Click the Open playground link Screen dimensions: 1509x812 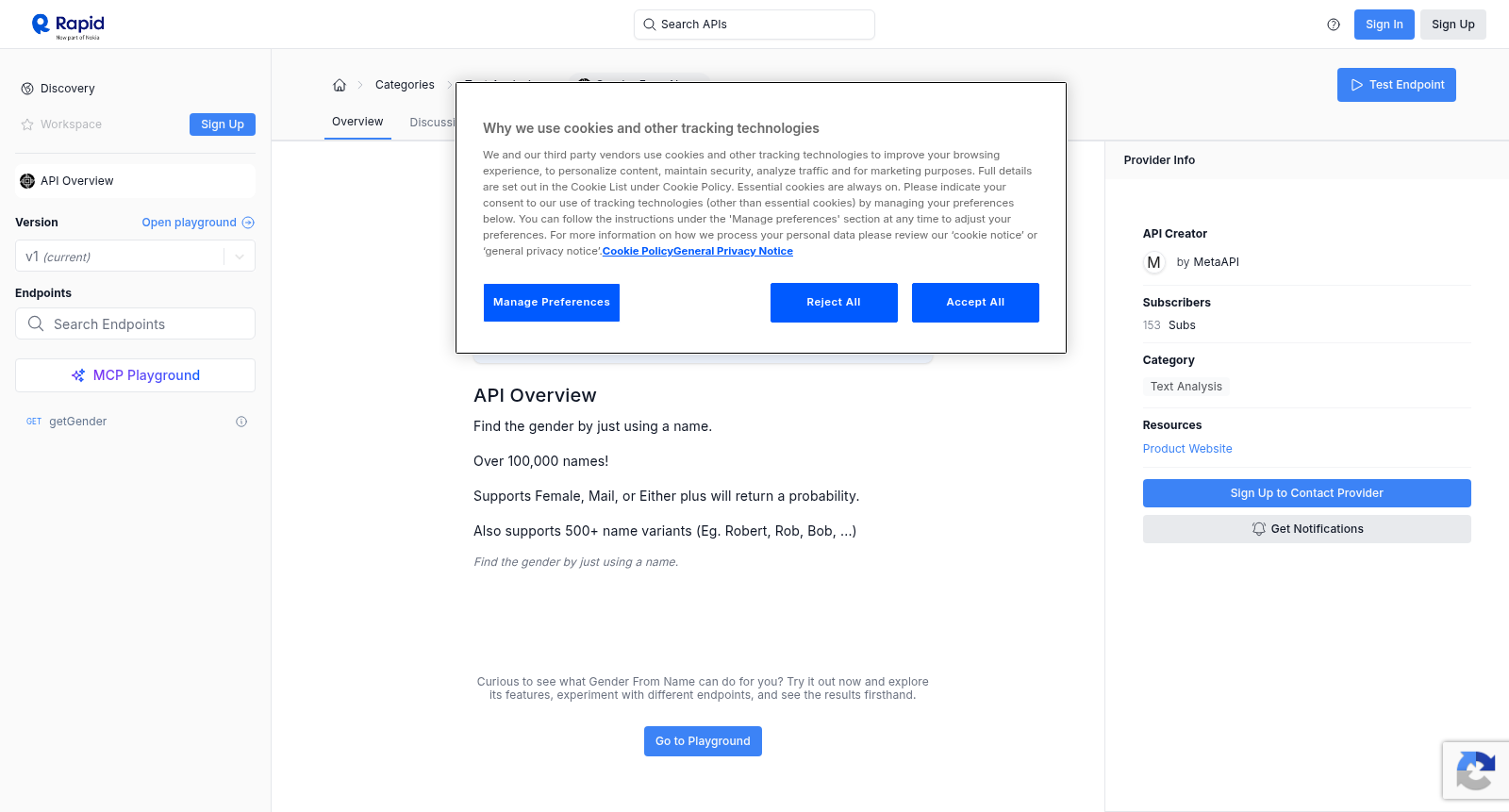(x=190, y=223)
